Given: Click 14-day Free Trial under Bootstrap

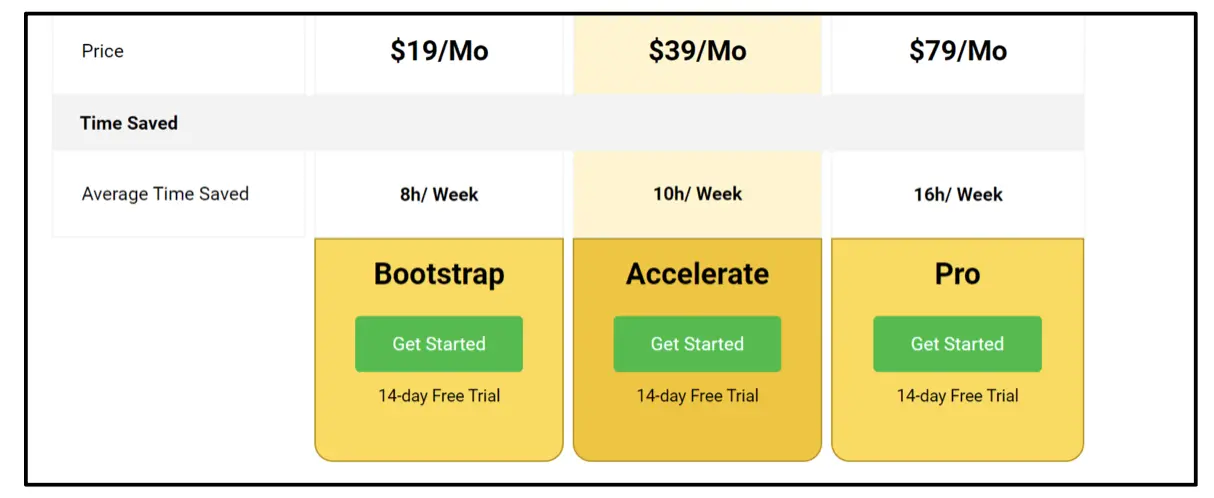Looking at the screenshot, I should coord(439,396).
